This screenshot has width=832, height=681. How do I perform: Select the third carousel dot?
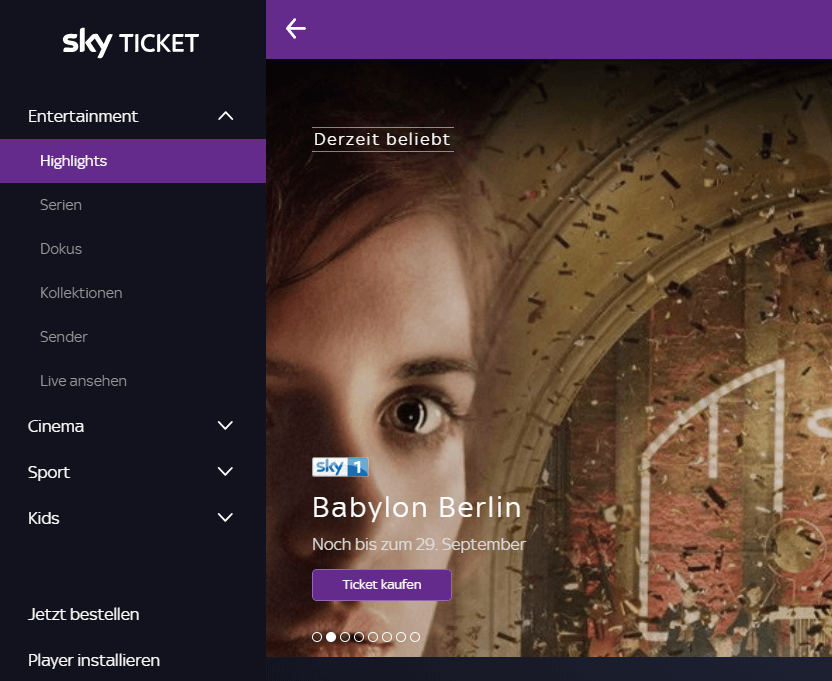tap(345, 637)
